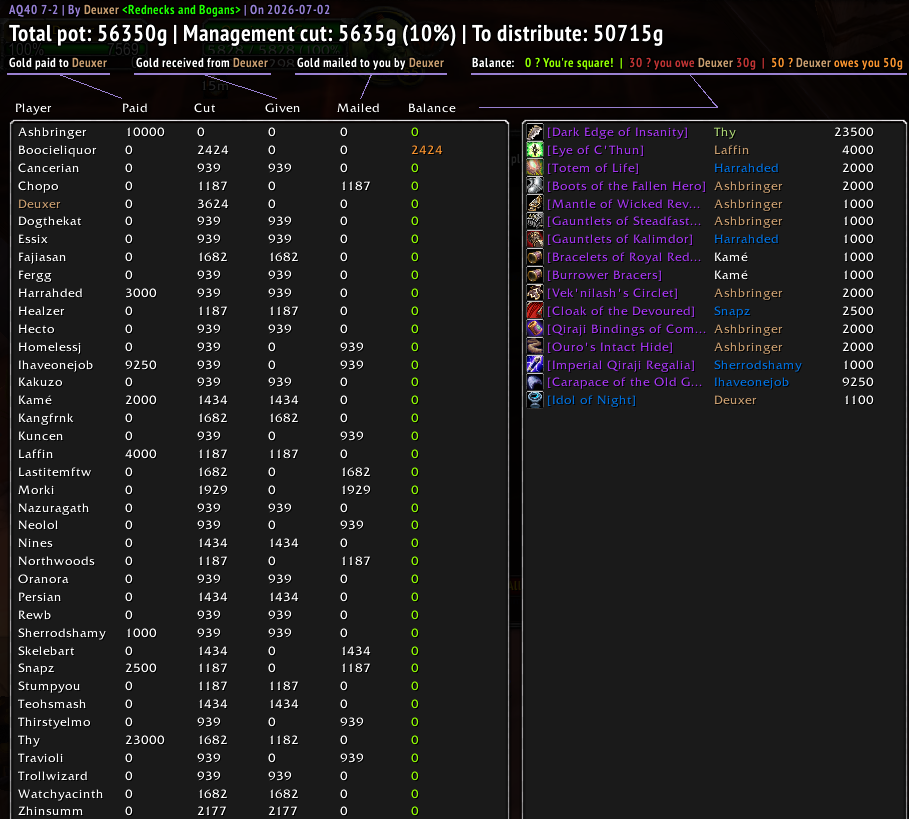Screen dimensions: 909x819
Task: Click the Qiraji Bindings of Com... icon
Action: (x=535, y=329)
